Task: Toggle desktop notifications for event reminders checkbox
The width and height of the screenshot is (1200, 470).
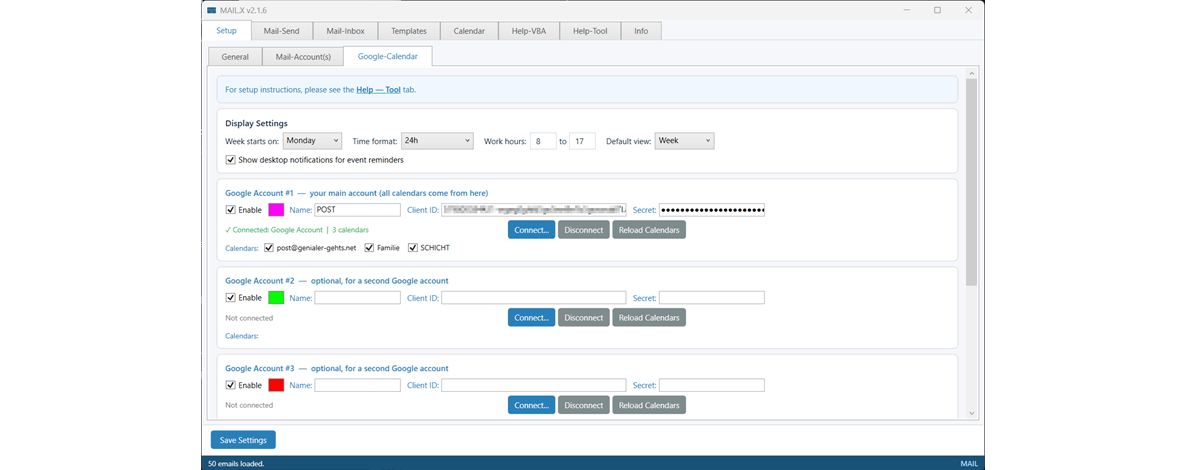Action: point(231,159)
